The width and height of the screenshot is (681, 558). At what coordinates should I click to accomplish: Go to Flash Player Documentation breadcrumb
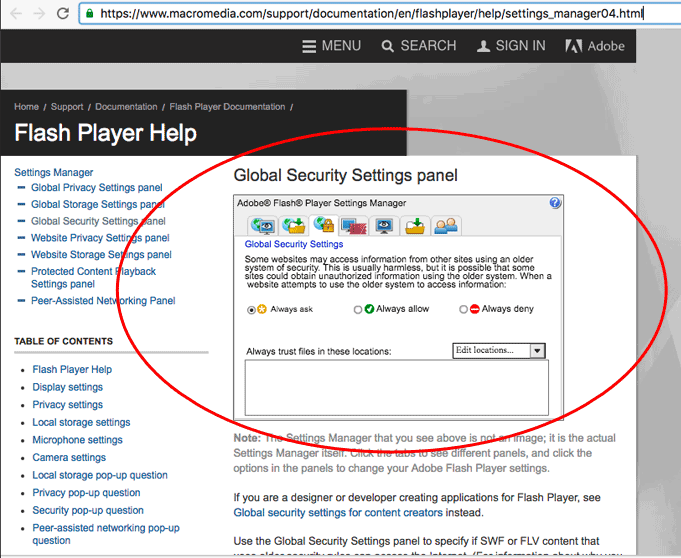(227, 107)
